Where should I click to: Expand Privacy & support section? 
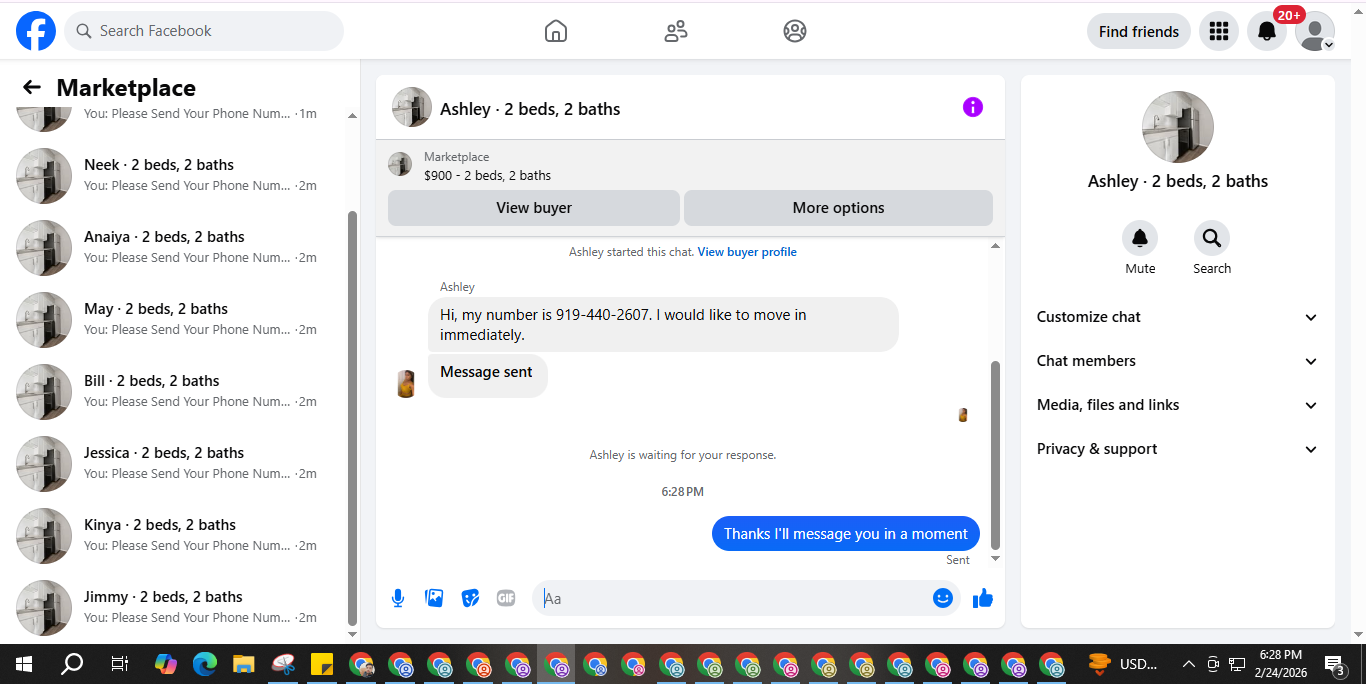pos(1178,449)
